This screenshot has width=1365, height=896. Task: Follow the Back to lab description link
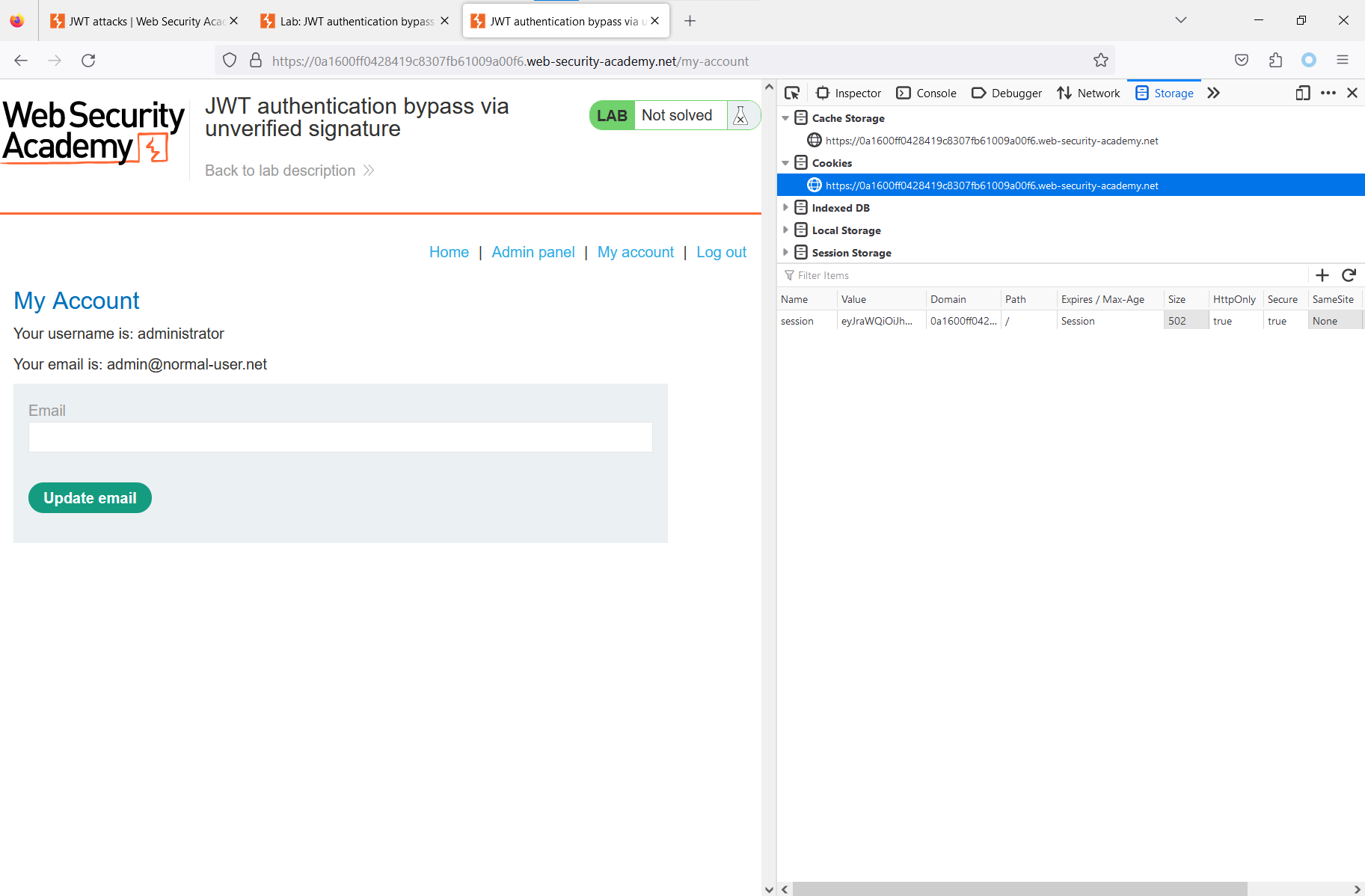click(x=289, y=171)
